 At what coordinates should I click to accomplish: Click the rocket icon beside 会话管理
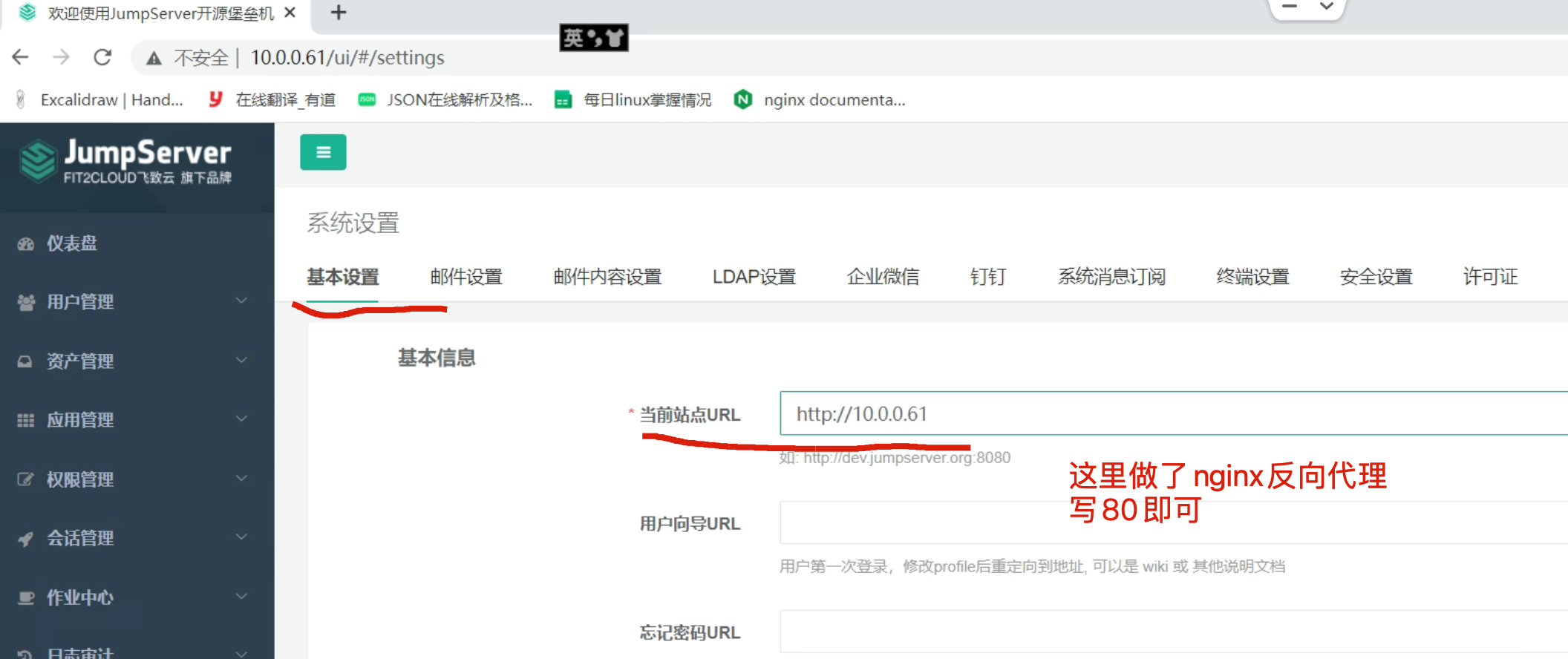26,539
